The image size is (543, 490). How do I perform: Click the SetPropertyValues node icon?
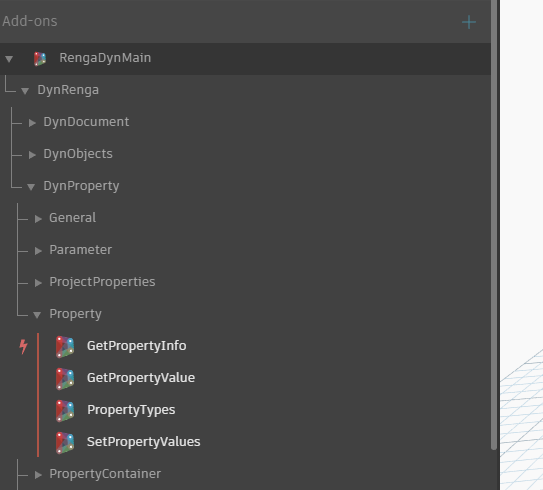click(x=65, y=443)
